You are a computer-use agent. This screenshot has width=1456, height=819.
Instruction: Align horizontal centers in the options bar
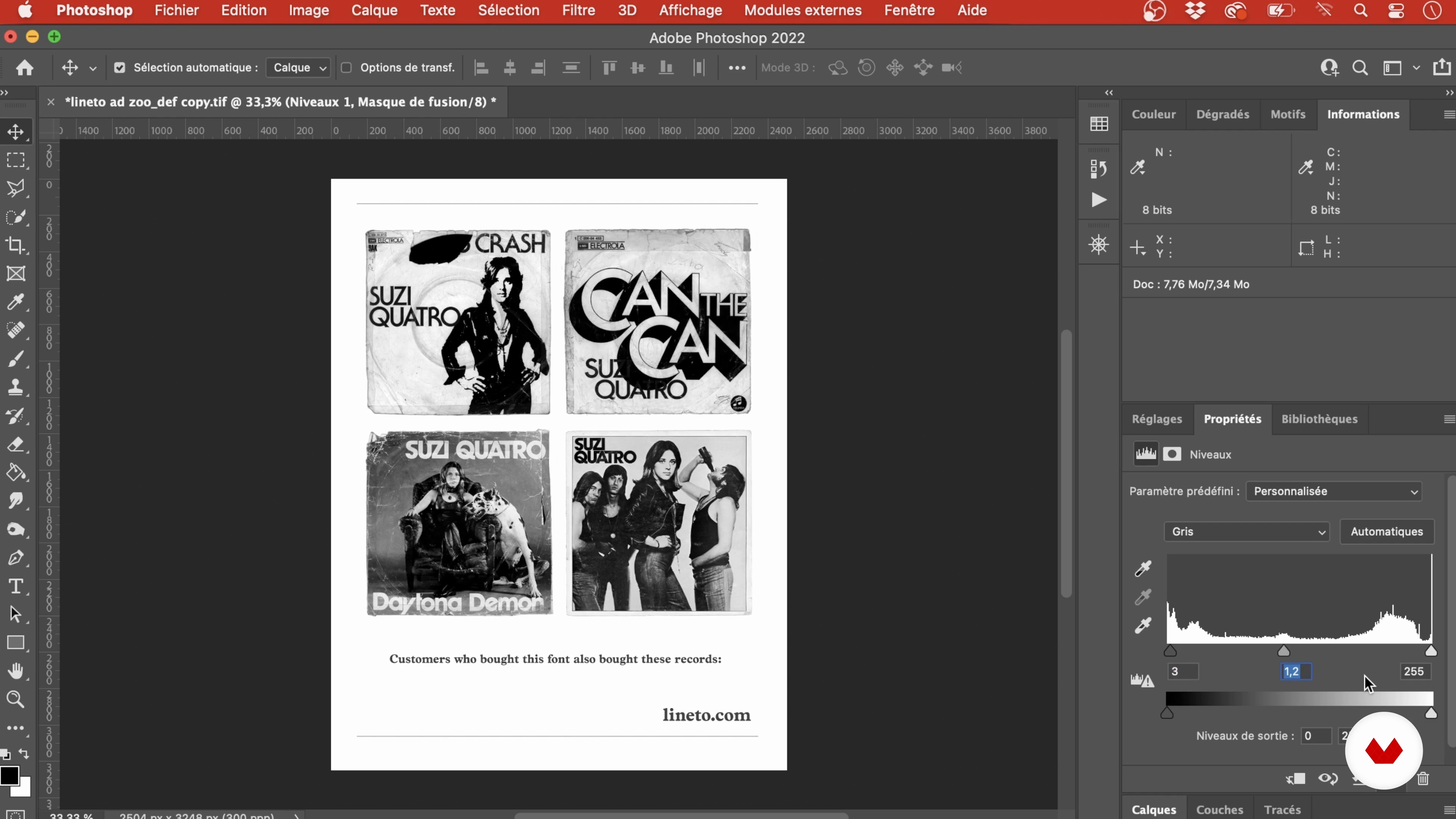510,68
